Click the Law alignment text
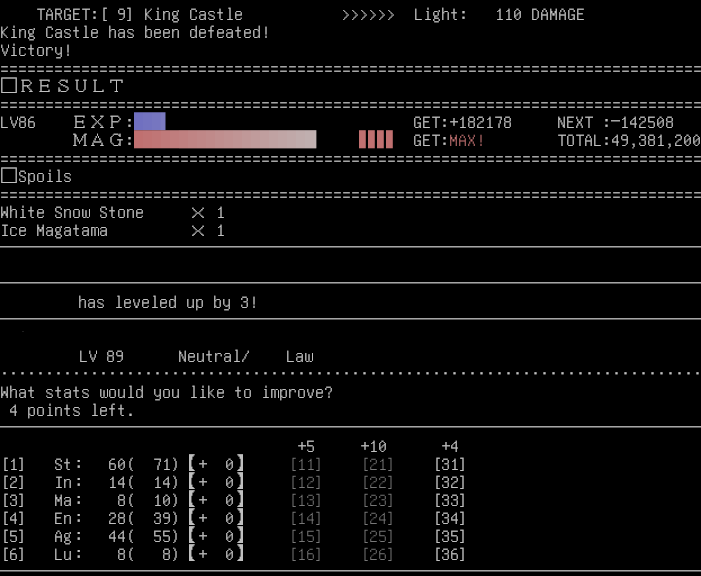Screen dimensions: 701x576 [x=300, y=356]
